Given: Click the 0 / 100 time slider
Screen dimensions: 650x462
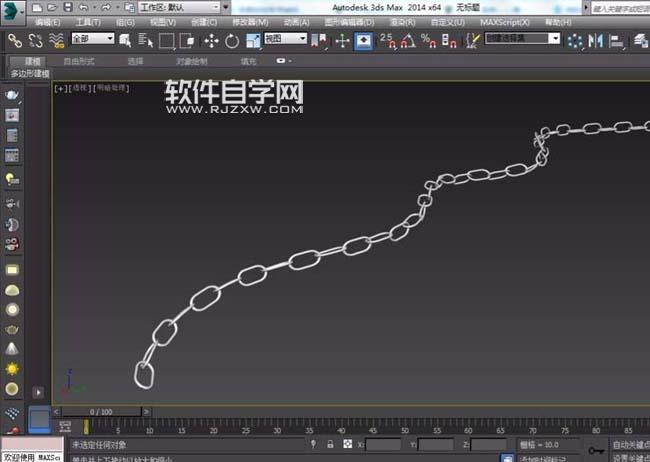Looking at the screenshot, I should click(100, 411).
